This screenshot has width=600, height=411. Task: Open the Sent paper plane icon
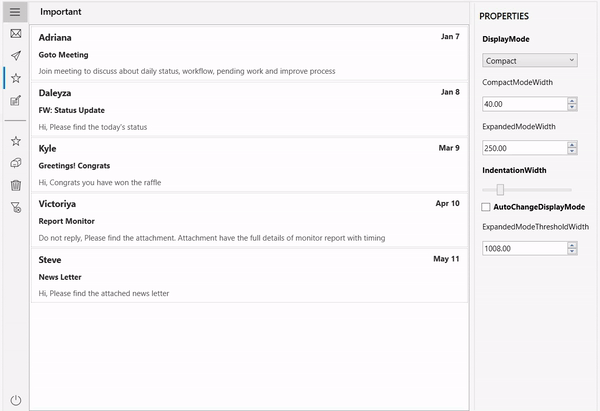click(x=15, y=56)
